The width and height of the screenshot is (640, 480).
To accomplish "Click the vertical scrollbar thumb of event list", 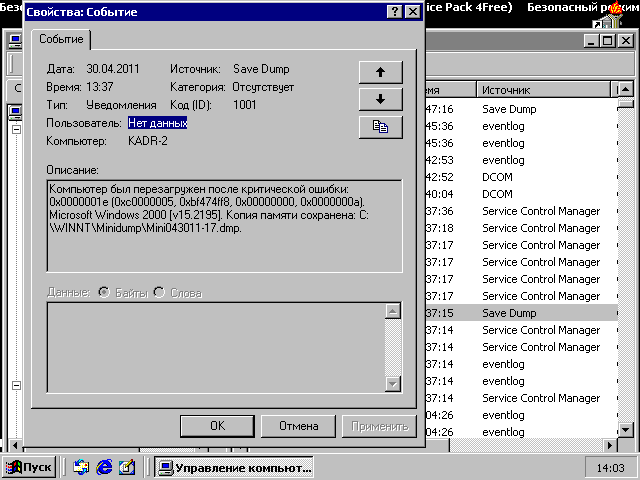I will pyautogui.click(x=625, y=104).
